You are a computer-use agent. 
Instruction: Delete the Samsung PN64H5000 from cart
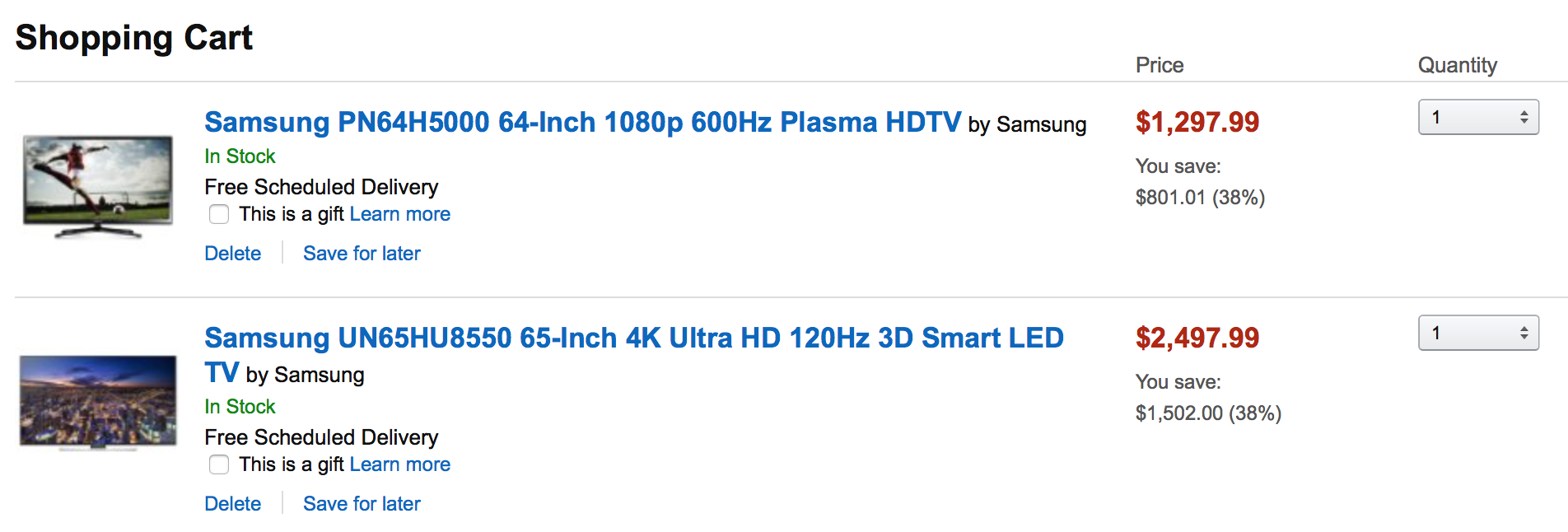tap(232, 254)
